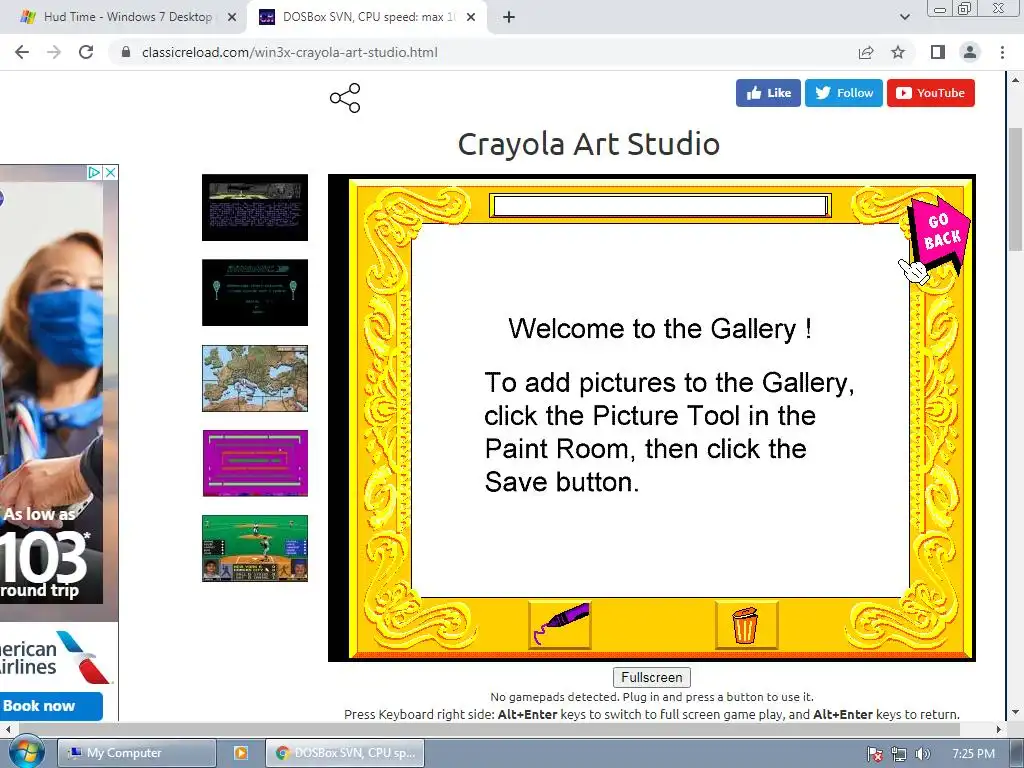Open the tennis rackets game thumbnail
Screen dimensions: 1024x768
point(255,292)
